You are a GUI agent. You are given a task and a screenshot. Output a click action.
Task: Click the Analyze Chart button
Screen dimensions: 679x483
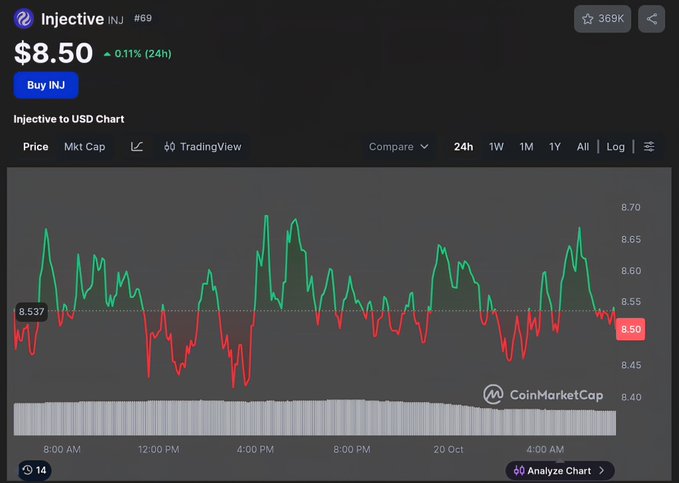tap(559, 470)
